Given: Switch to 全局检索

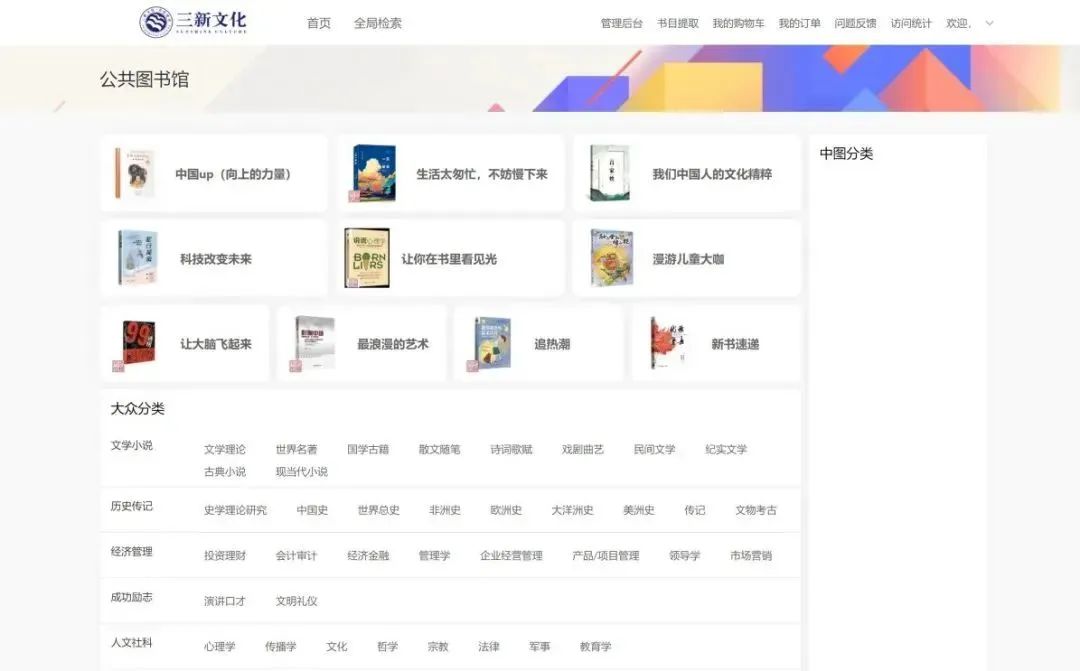Looking at the screenshot, I should pos(376,22).
